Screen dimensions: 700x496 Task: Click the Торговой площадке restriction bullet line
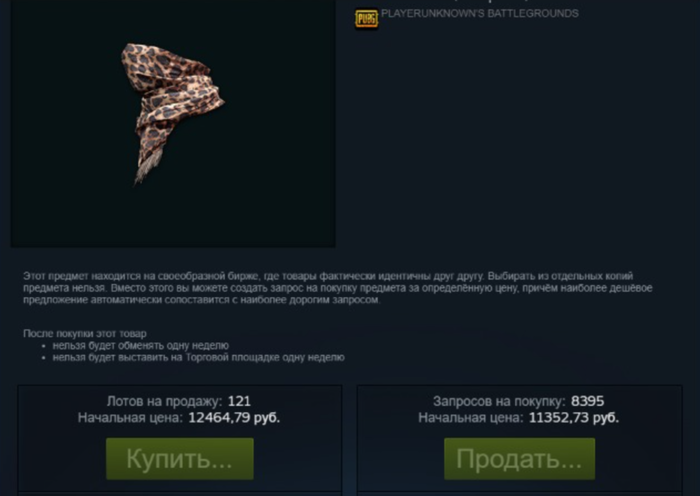click(199, 358)
